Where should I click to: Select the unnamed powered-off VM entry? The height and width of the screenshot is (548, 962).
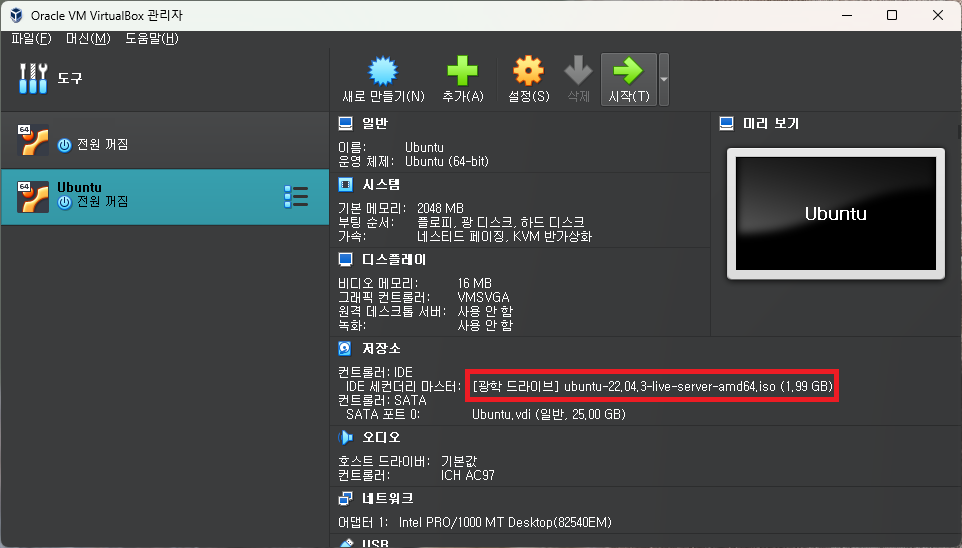164,141
